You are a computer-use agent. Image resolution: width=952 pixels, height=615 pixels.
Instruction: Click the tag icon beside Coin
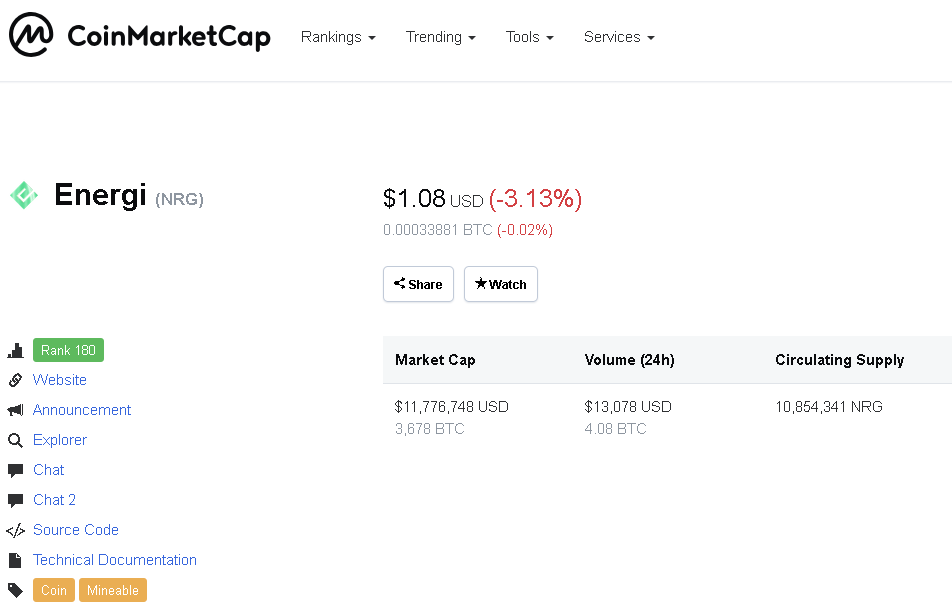tap(15, 590)
